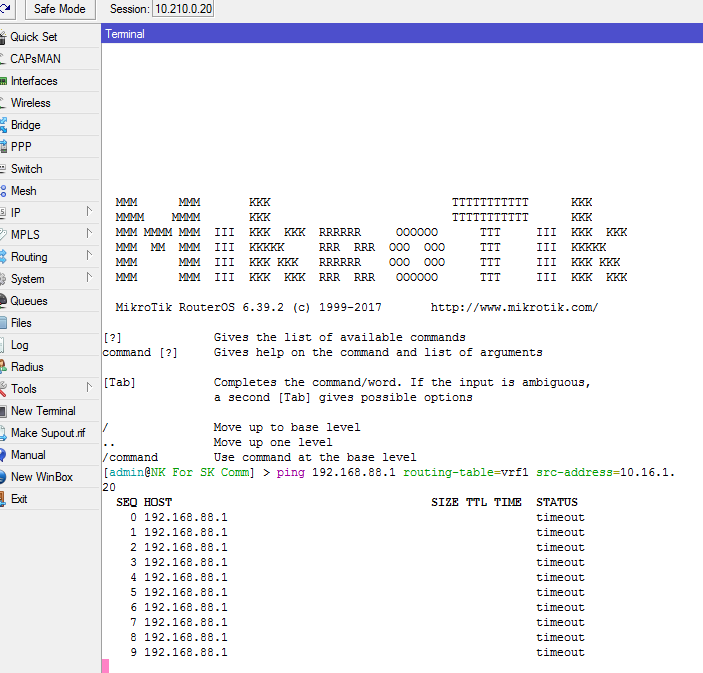Open the CAPsMAN menu item
The image size is (703, 673).
(x=49, y=59)
